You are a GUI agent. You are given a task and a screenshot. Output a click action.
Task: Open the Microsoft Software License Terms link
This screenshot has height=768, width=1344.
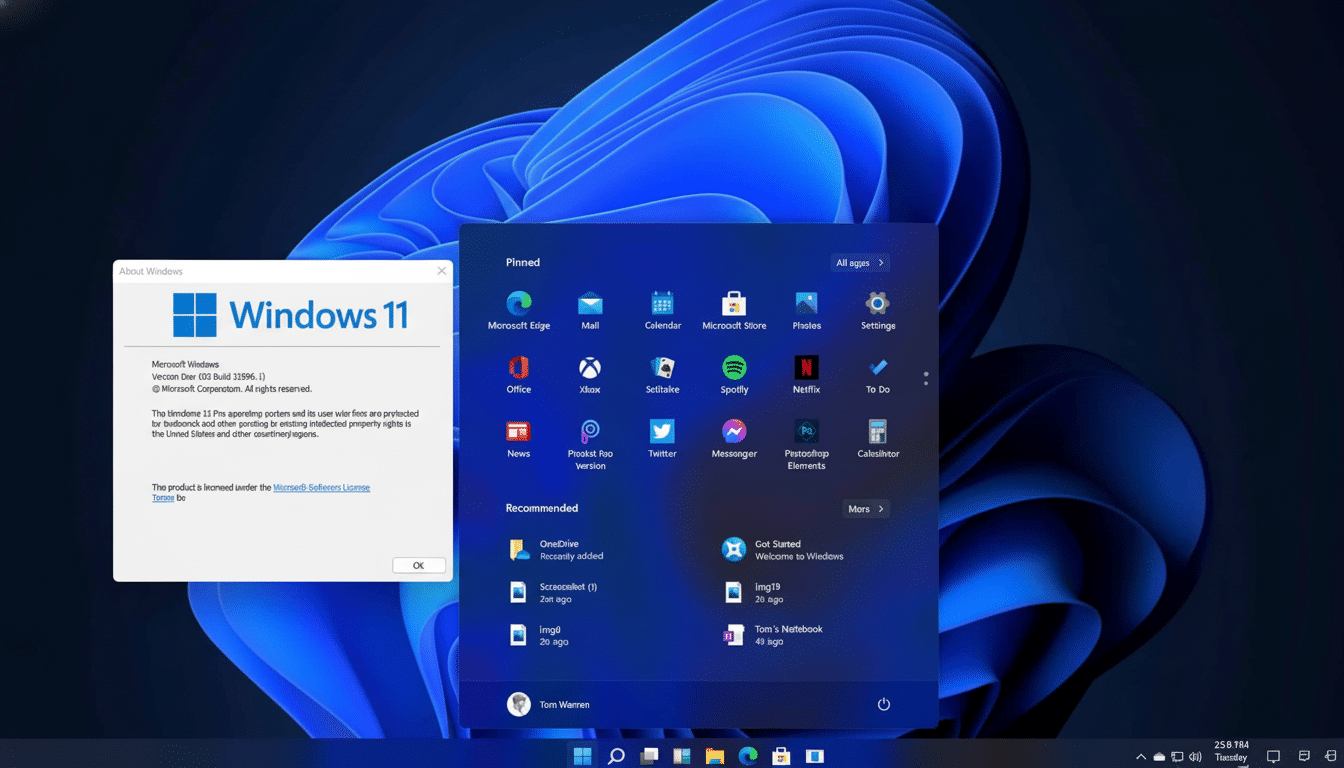point(321,487)
